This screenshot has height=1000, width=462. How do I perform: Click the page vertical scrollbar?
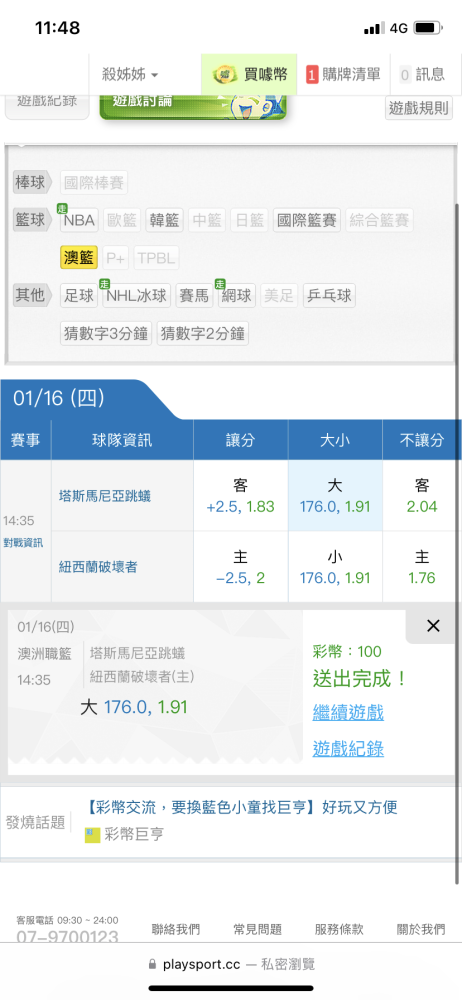[458, 543]
